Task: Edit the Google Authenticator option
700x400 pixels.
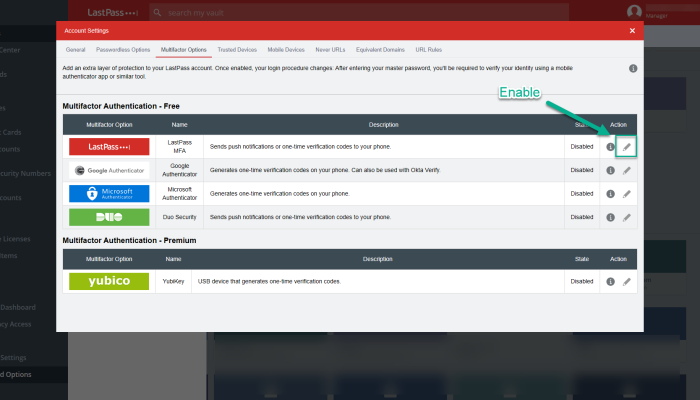Action: (x=627, y=171)
